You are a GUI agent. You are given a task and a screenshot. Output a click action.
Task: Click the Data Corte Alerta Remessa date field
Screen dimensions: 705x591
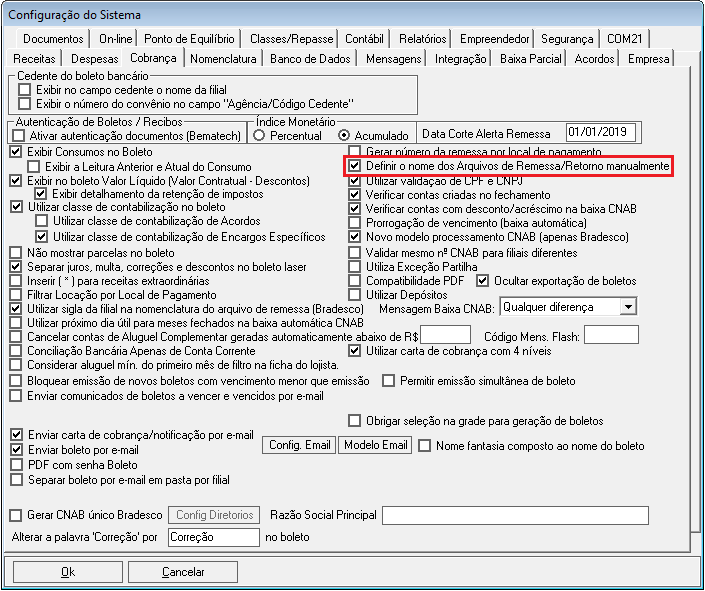601,132
